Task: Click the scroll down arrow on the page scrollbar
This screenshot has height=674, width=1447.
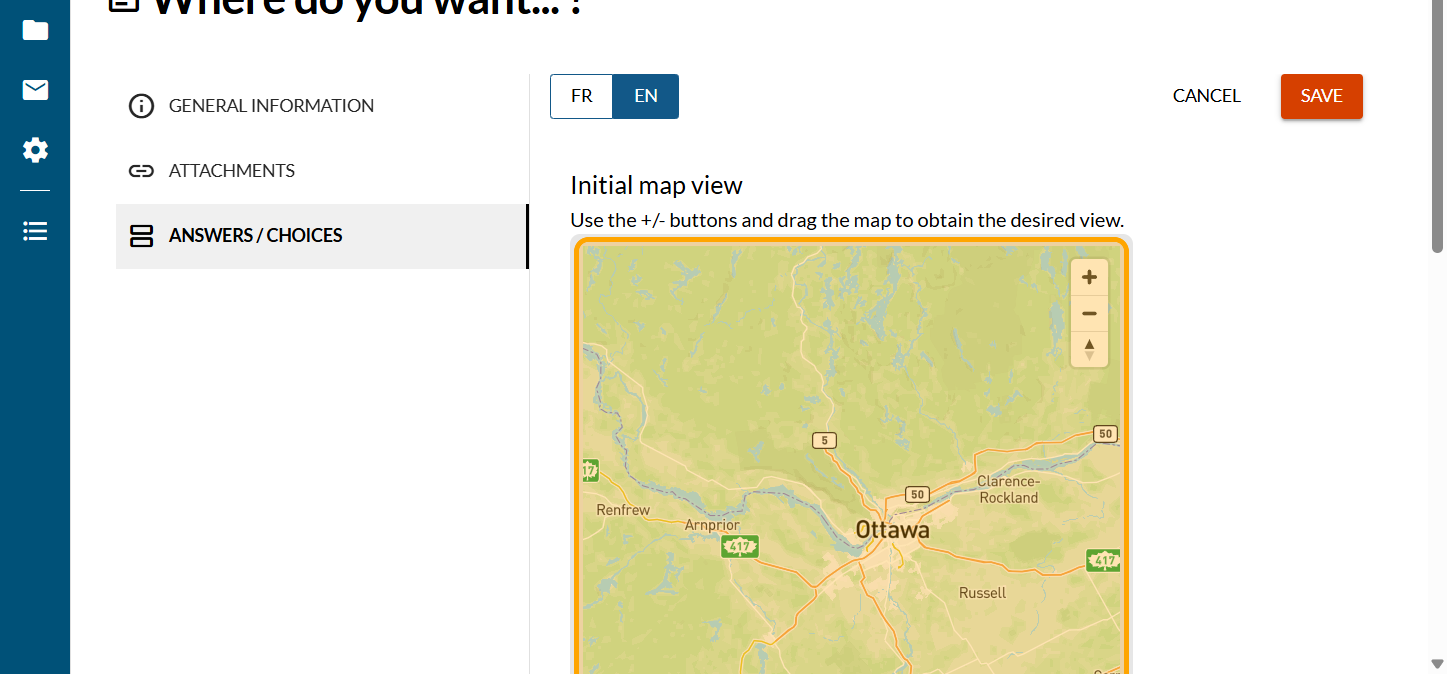Action: [x=1438, y=663]
